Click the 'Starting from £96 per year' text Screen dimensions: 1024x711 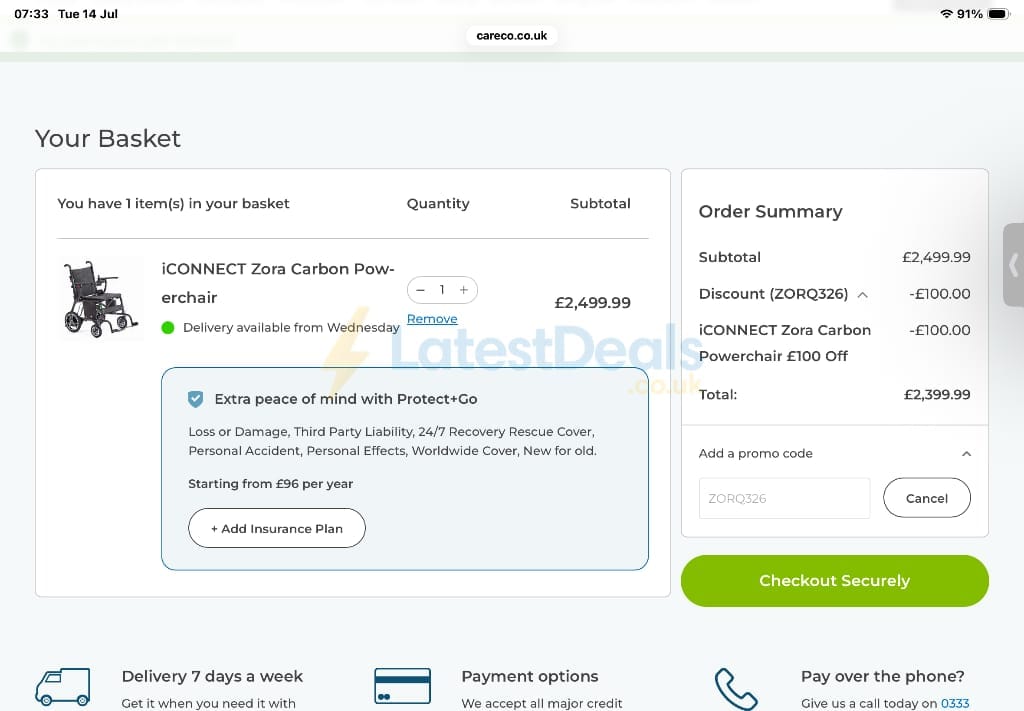point(270,484)
